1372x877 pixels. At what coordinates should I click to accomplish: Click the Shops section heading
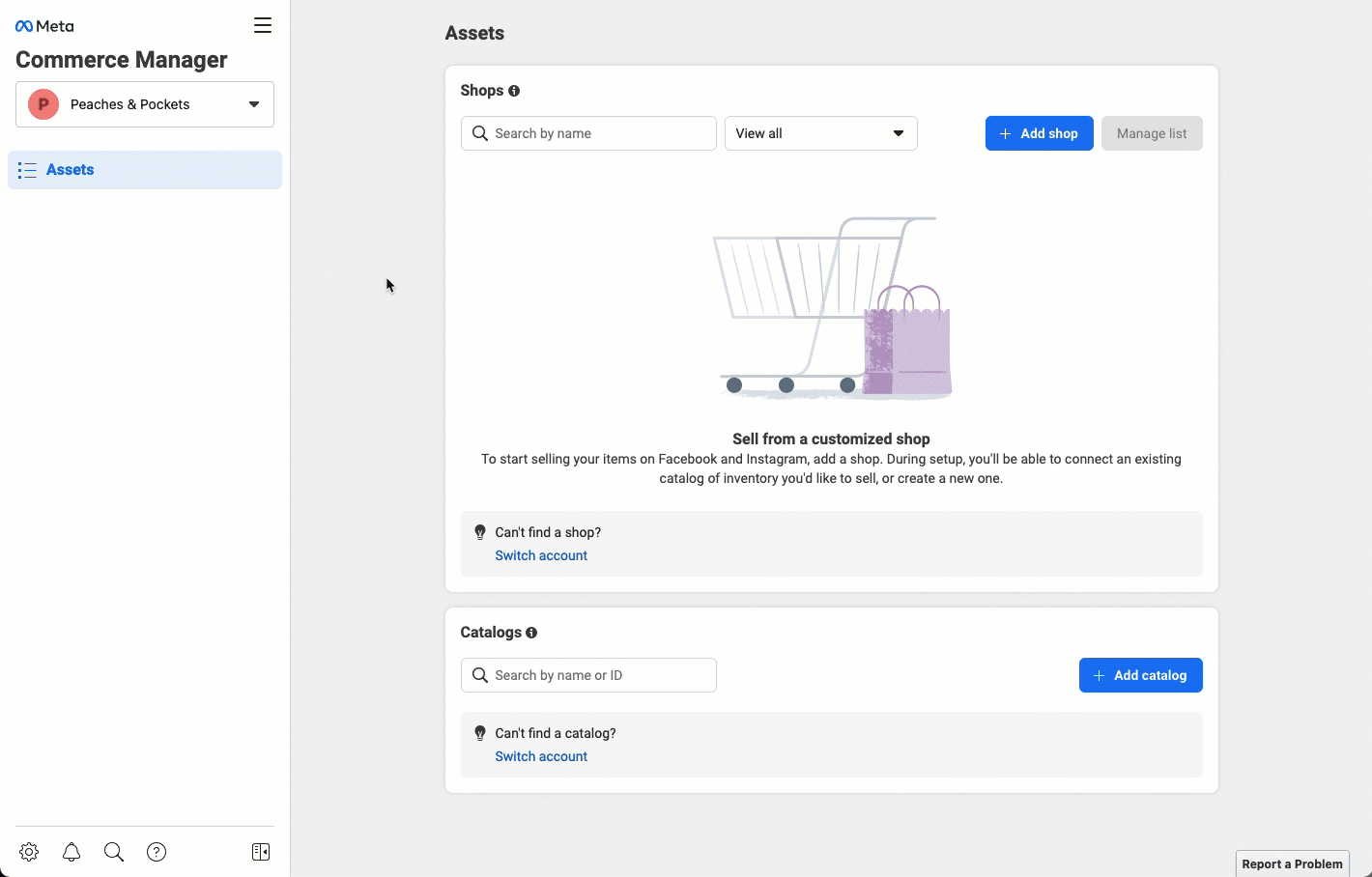482,91
